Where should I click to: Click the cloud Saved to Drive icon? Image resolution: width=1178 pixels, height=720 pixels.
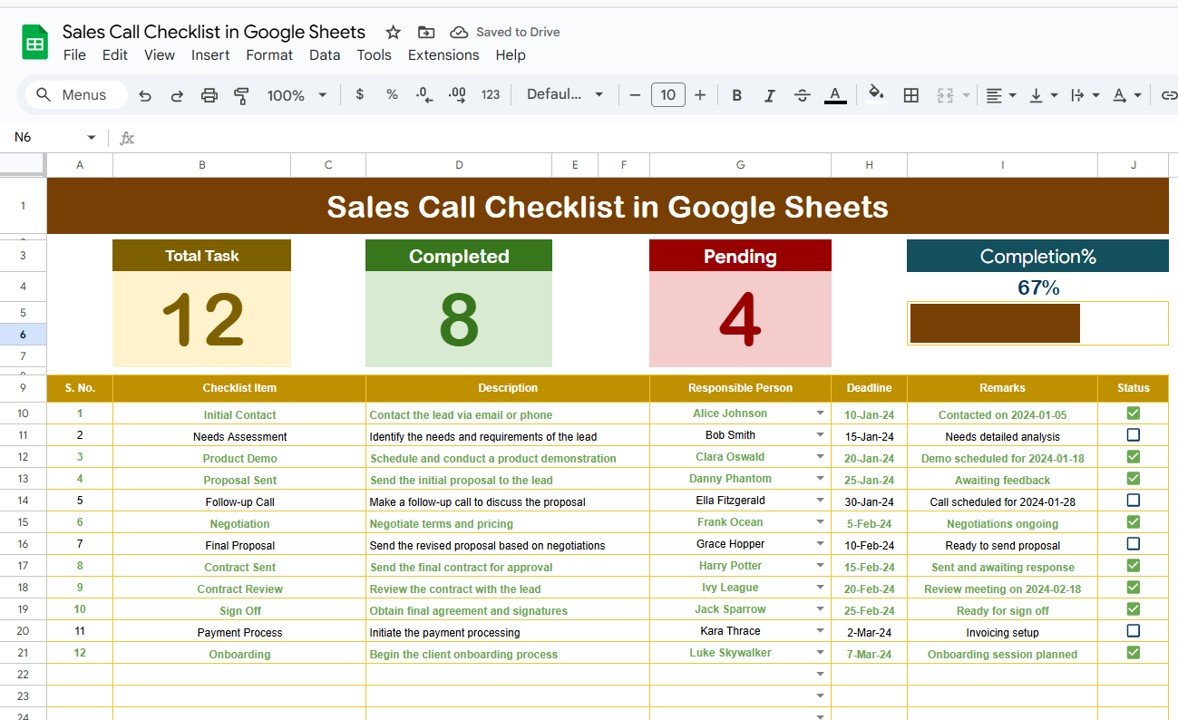pos(458,32)
